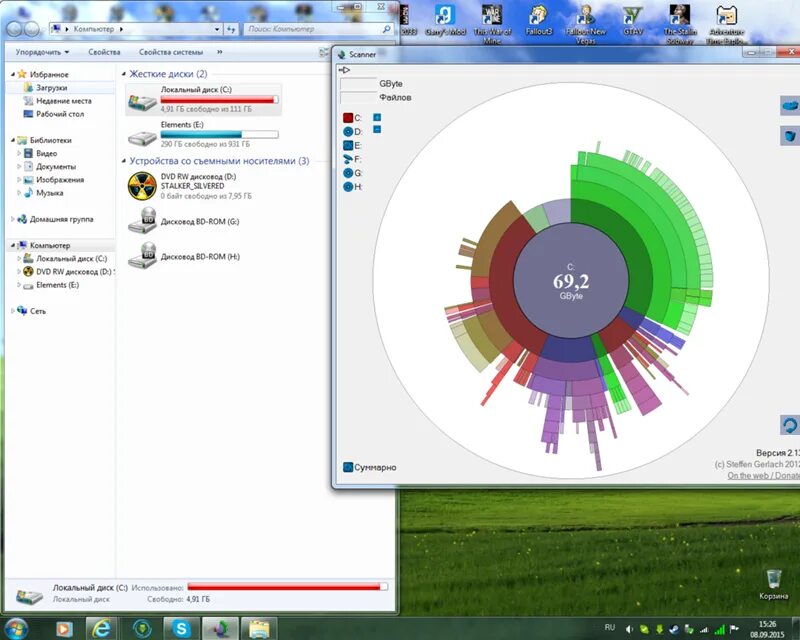Open Корзина recycle bin on desktop

pyautogui.click(x=773, y=584)
